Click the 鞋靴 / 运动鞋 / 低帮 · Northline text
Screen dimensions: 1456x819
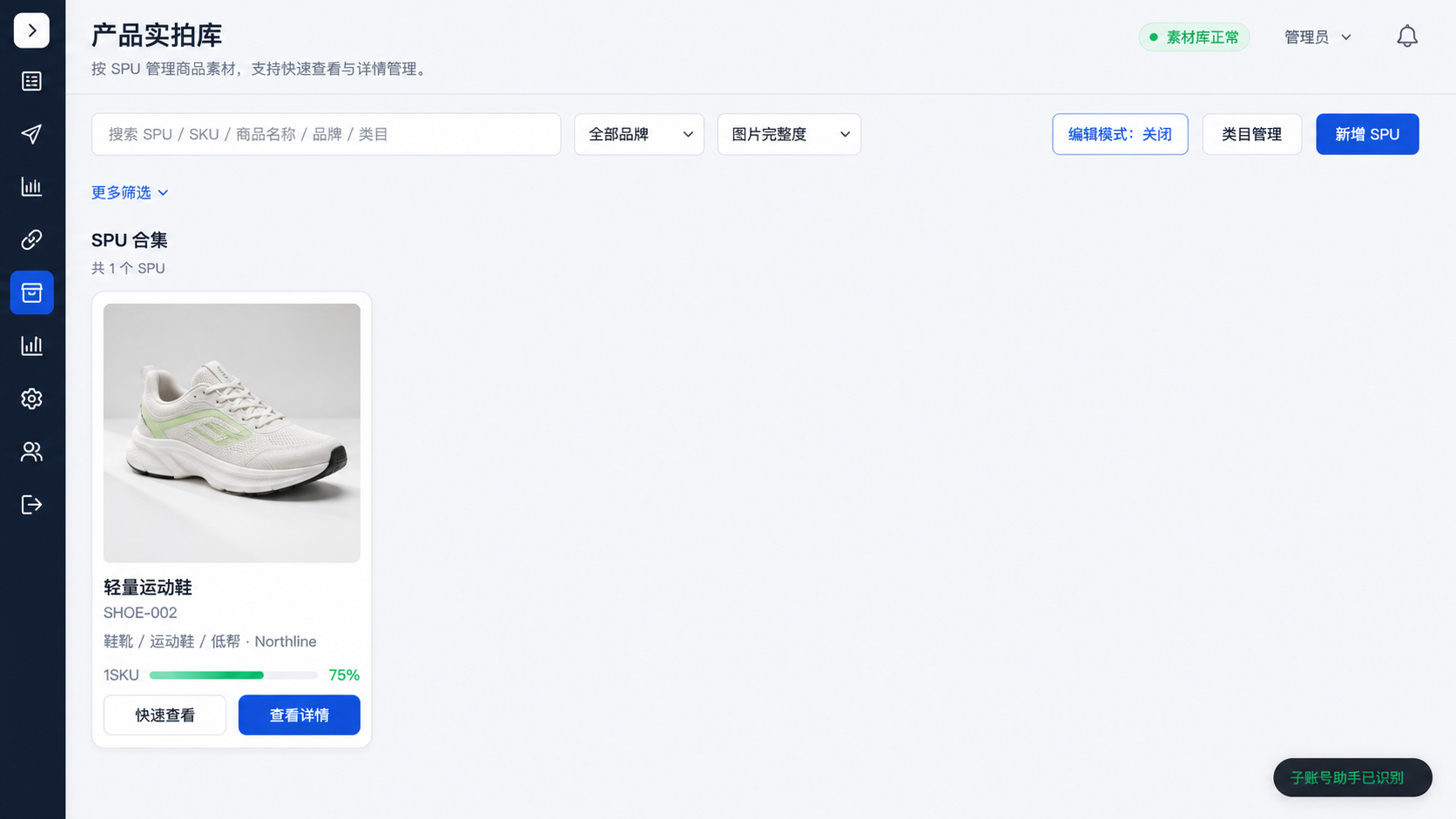(210, 641)
